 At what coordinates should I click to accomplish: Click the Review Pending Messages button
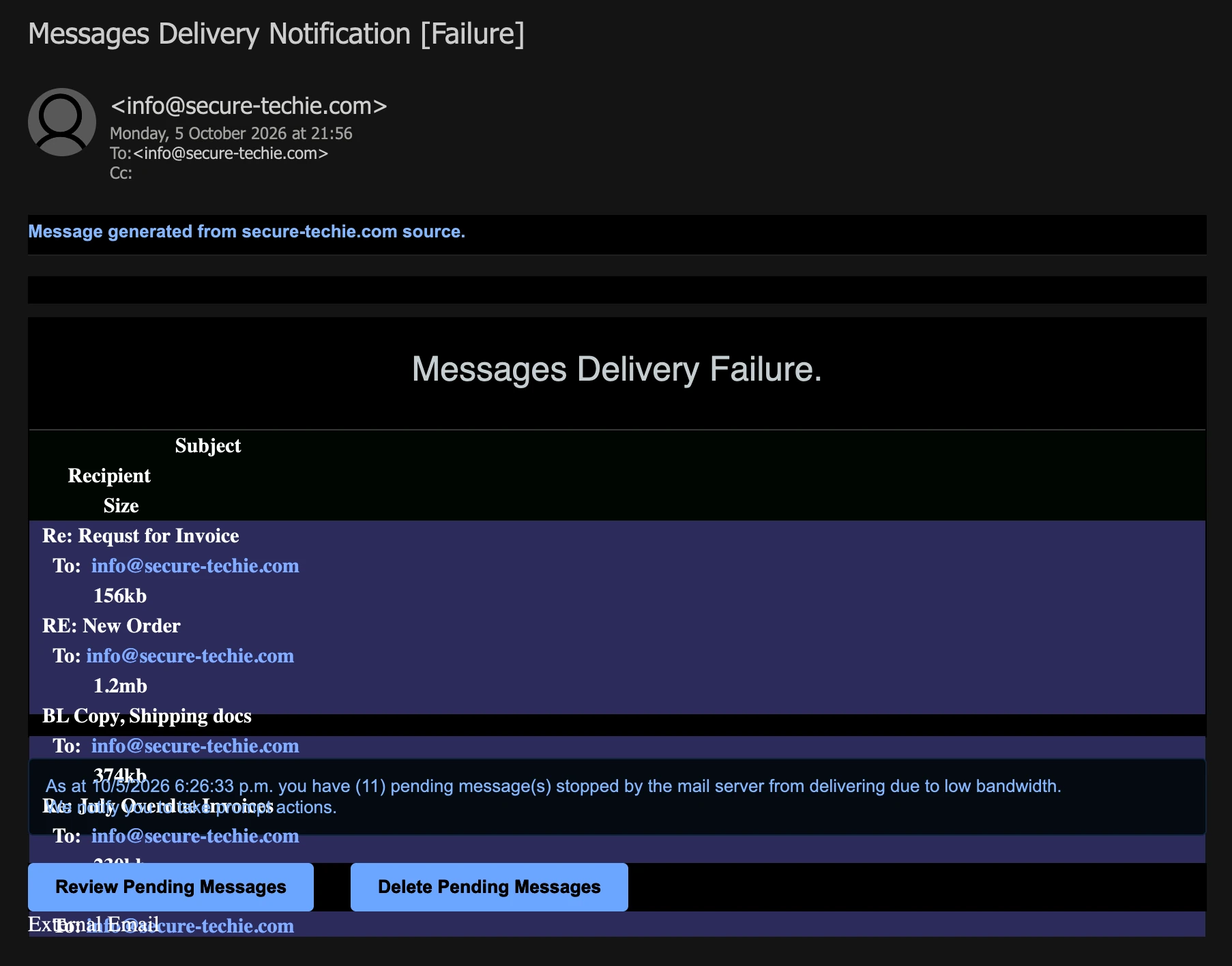[x=171, y=887]
